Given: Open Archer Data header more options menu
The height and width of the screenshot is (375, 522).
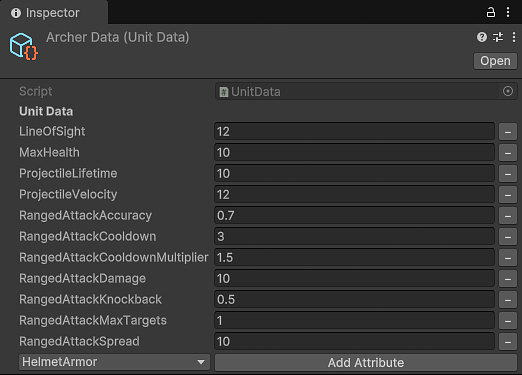Looking at the screenshot, I should pos(514,37).
